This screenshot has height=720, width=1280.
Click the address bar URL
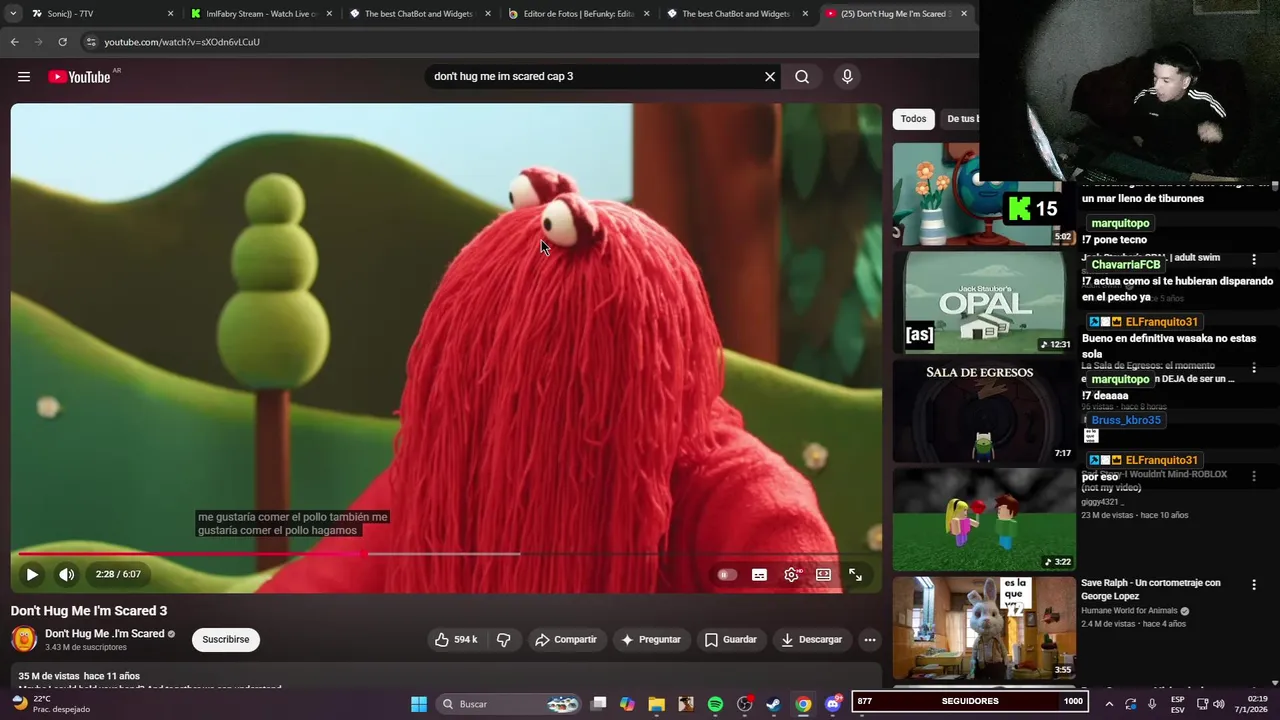(x=182, y=42)
